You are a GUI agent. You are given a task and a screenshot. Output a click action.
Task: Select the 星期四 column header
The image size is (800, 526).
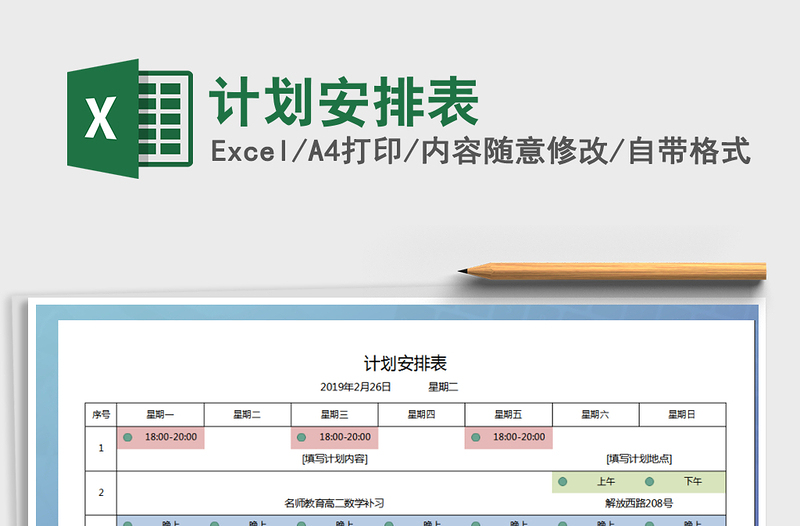421,414
